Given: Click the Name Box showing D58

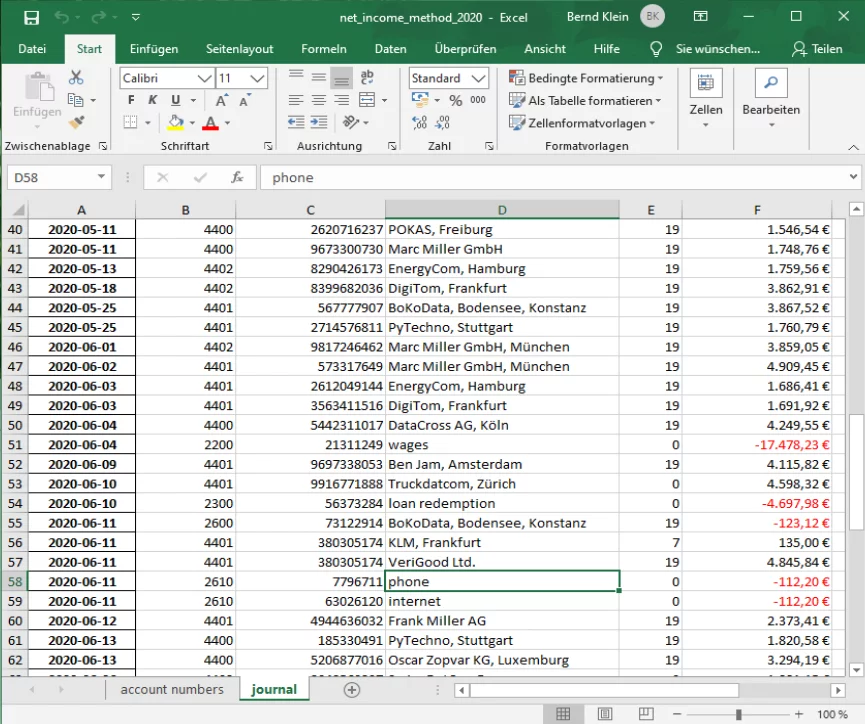Looking at the screenshot, I should 50,177.
